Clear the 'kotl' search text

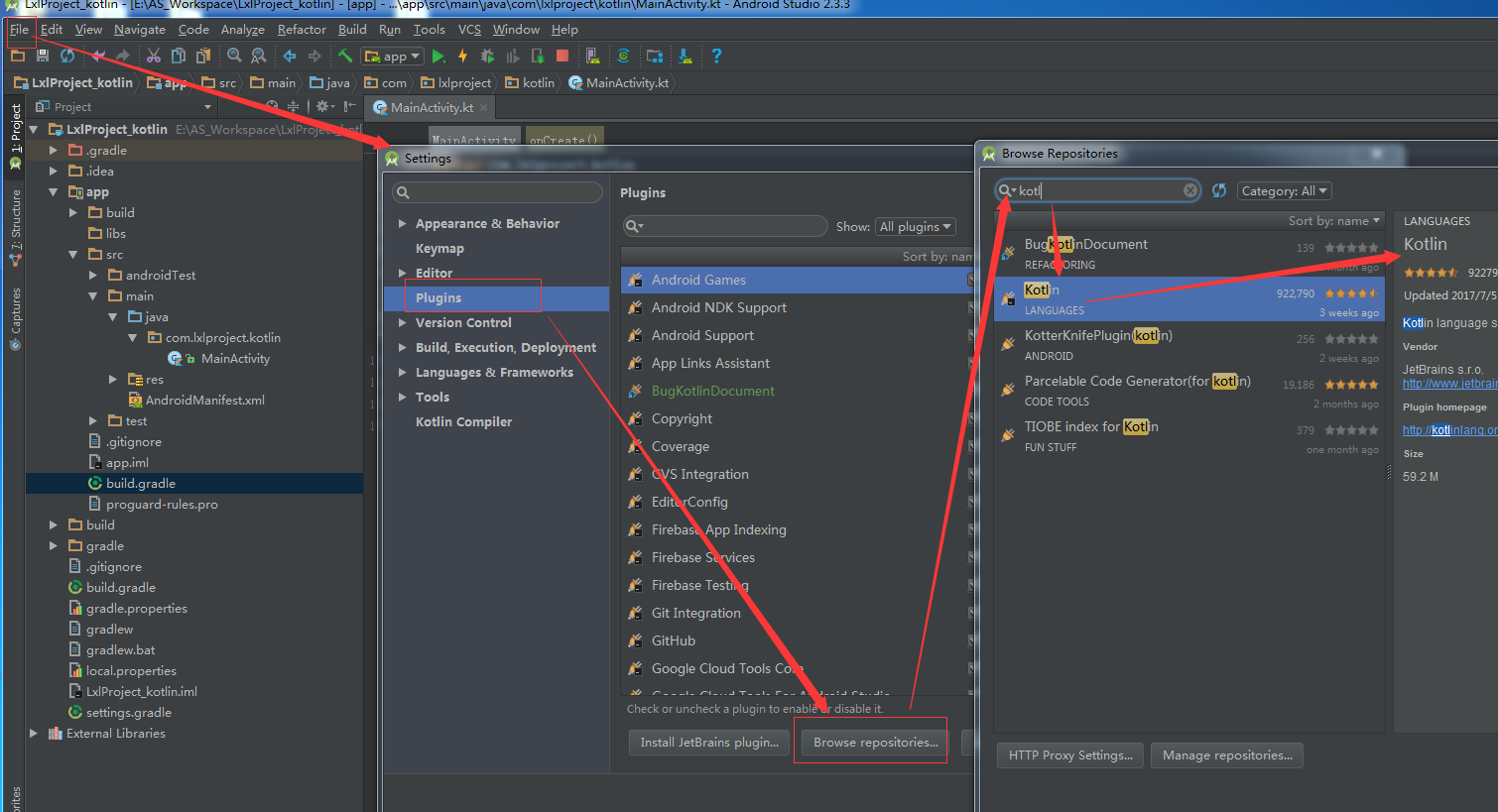(1190, 190)
